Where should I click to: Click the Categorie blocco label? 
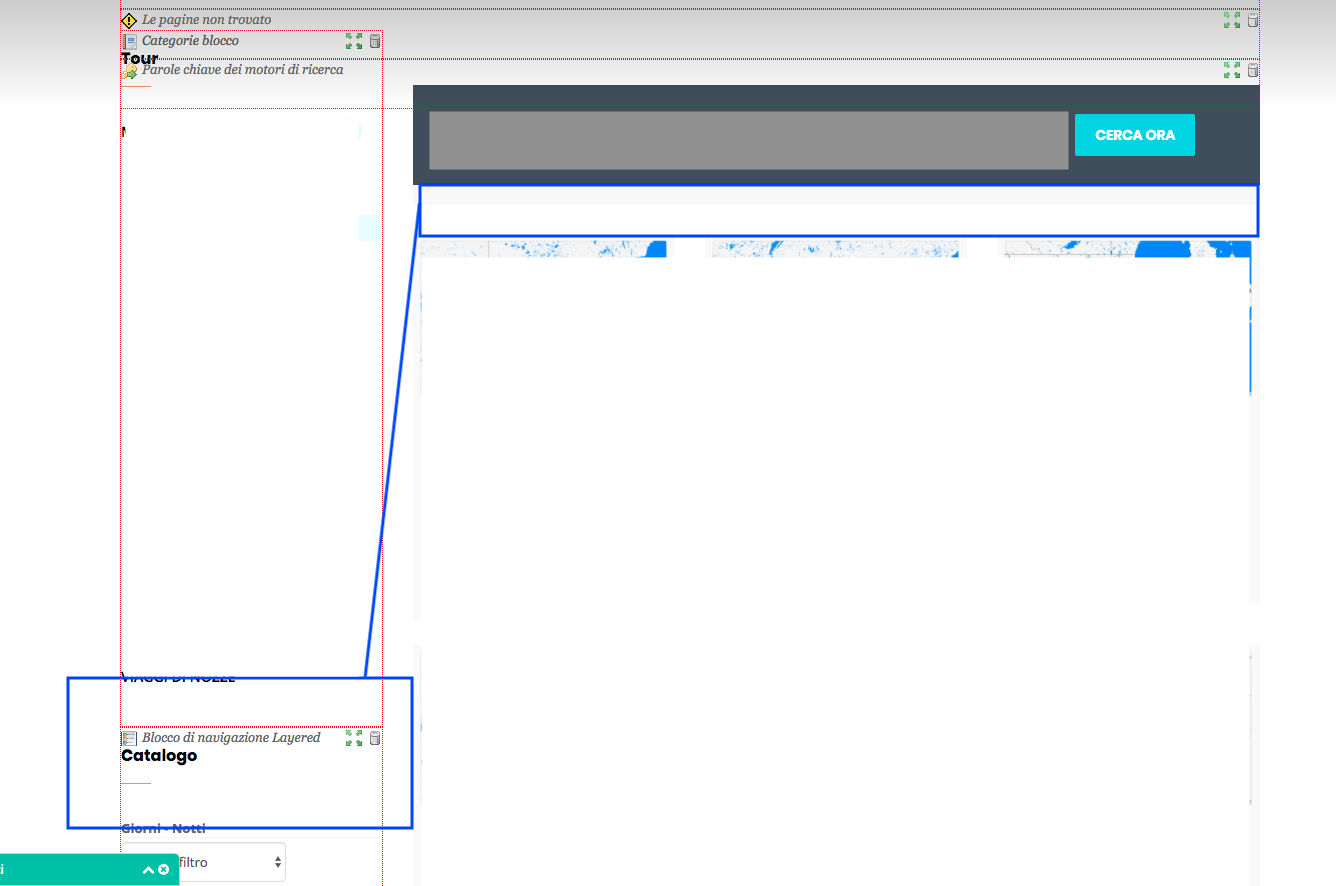click(x=190, y=41)
